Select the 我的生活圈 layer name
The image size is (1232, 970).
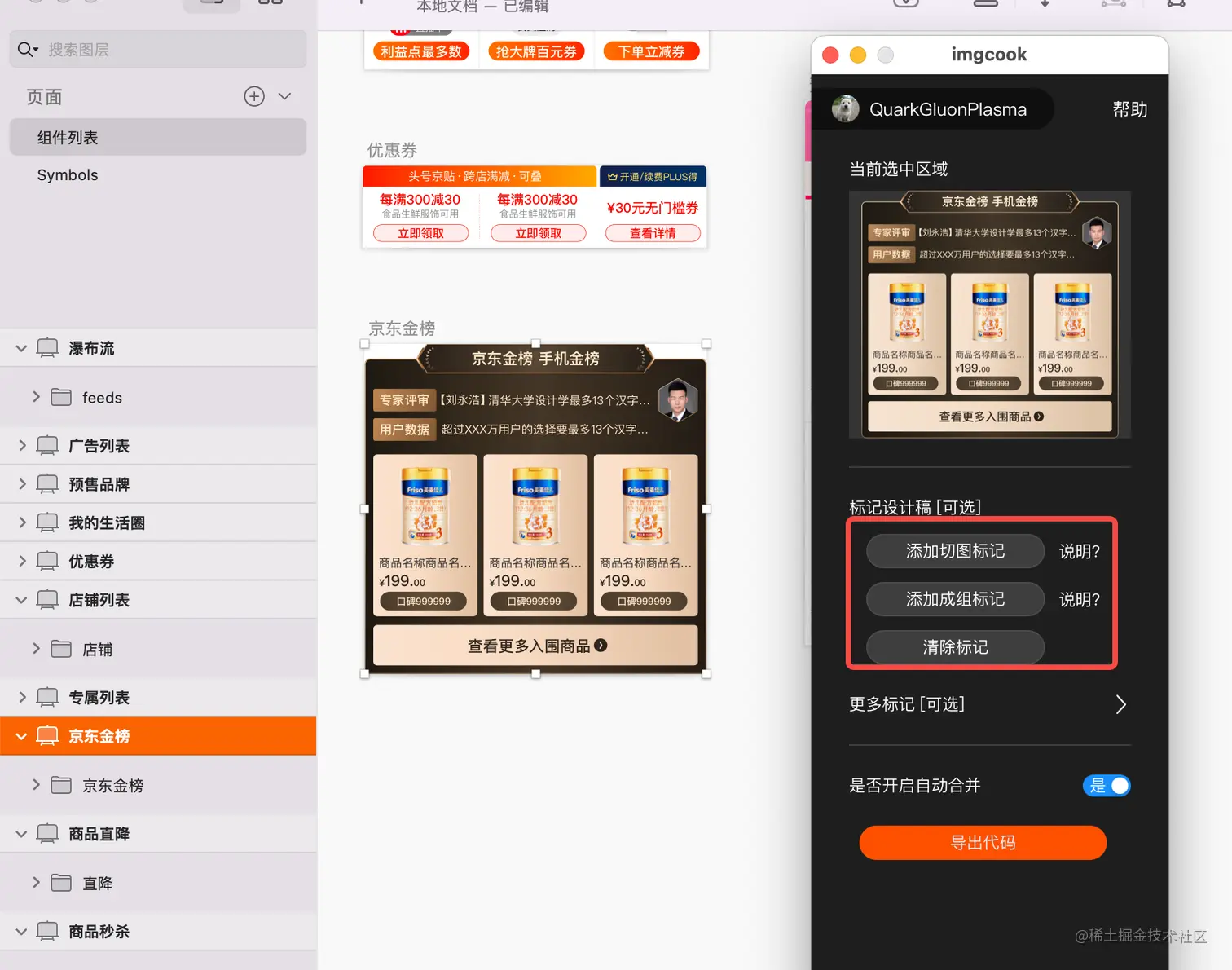click(x=107, y=522)
